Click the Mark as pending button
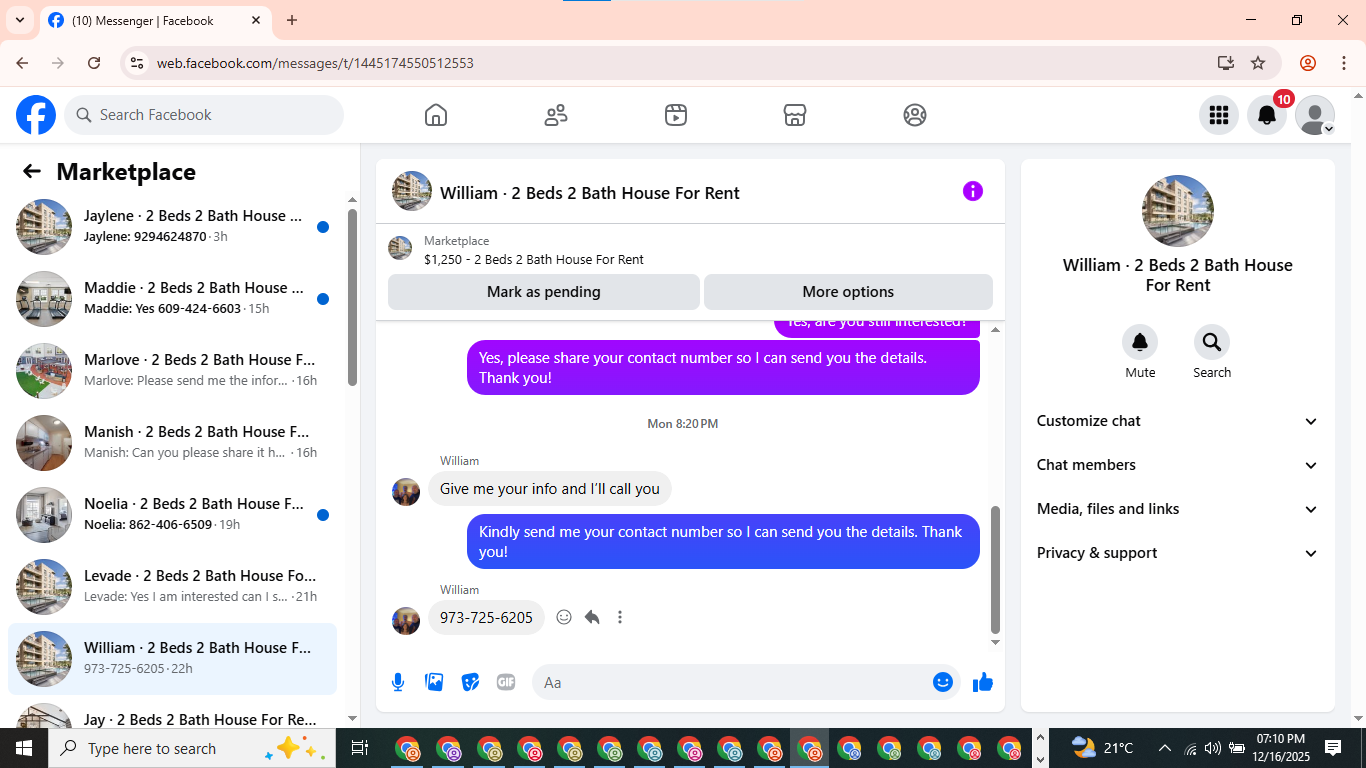This screenshot has width=1366, height=768. (x=544, y=292)
